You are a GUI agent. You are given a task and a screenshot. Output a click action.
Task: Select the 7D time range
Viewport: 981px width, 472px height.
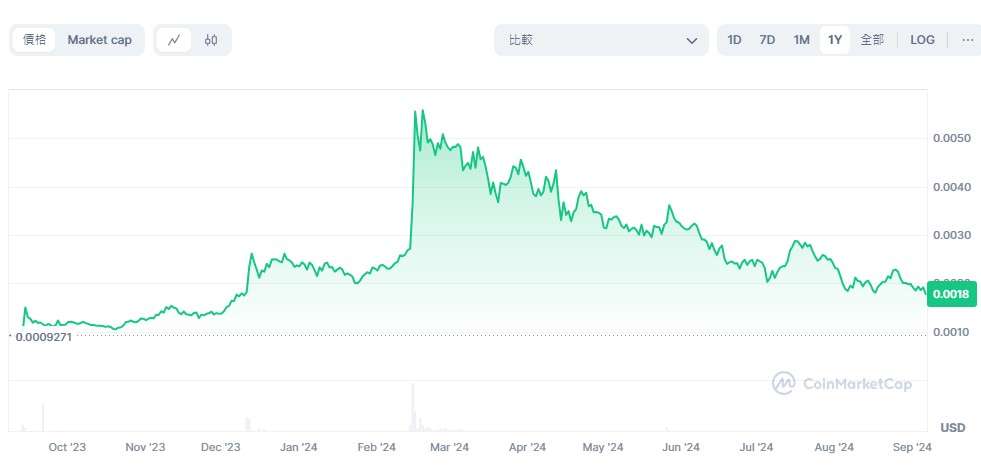click(x=767, y=40)
